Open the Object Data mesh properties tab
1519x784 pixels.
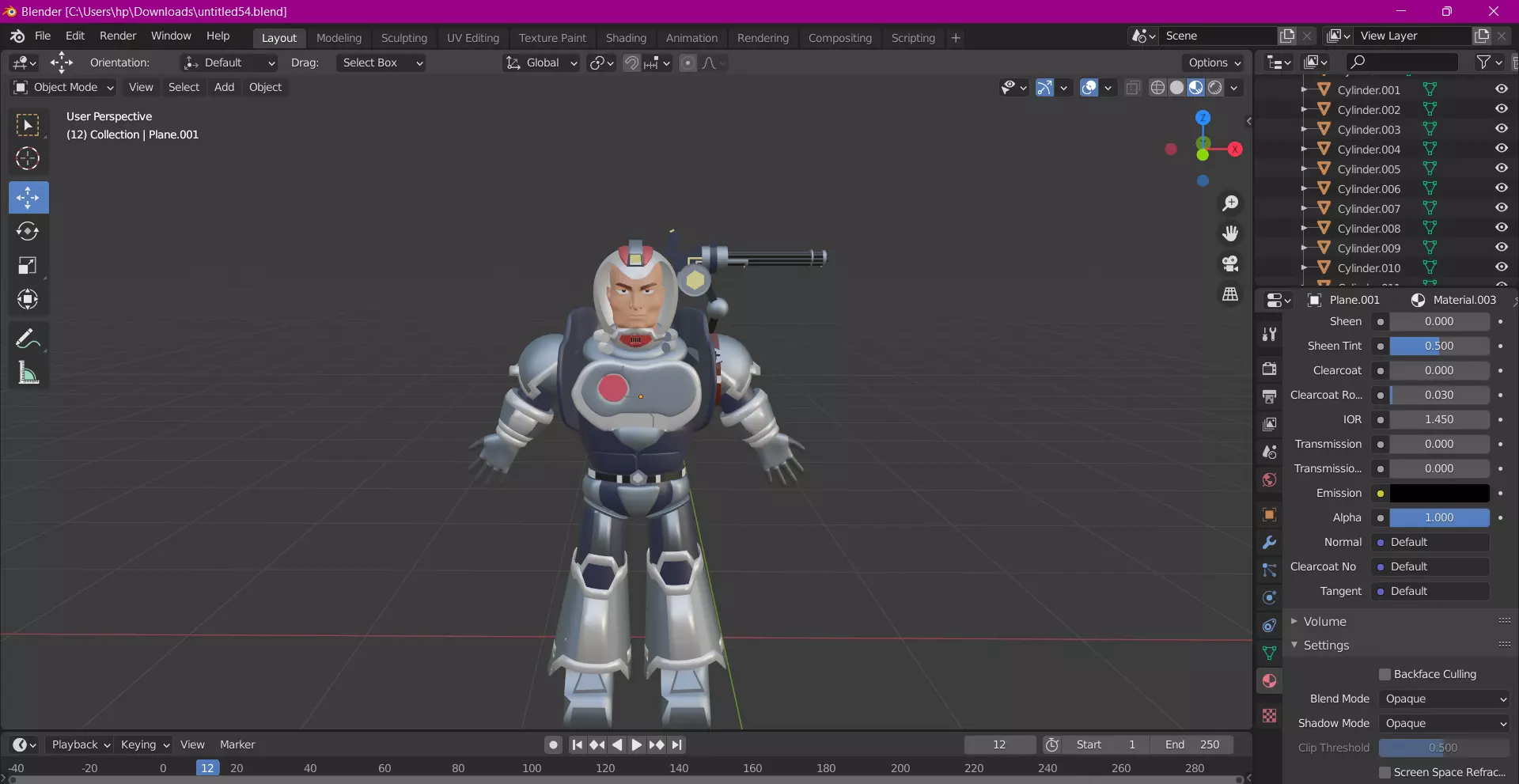click(1270, 653)
